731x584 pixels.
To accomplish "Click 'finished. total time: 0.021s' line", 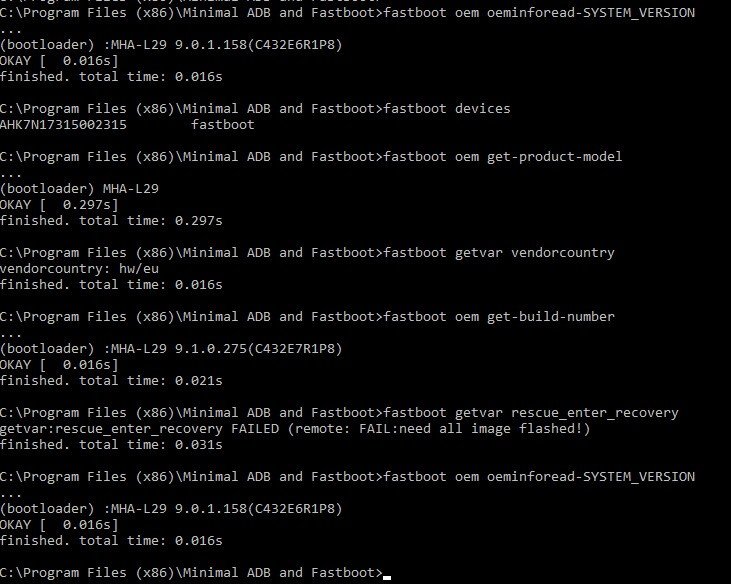I will [111, 381].
